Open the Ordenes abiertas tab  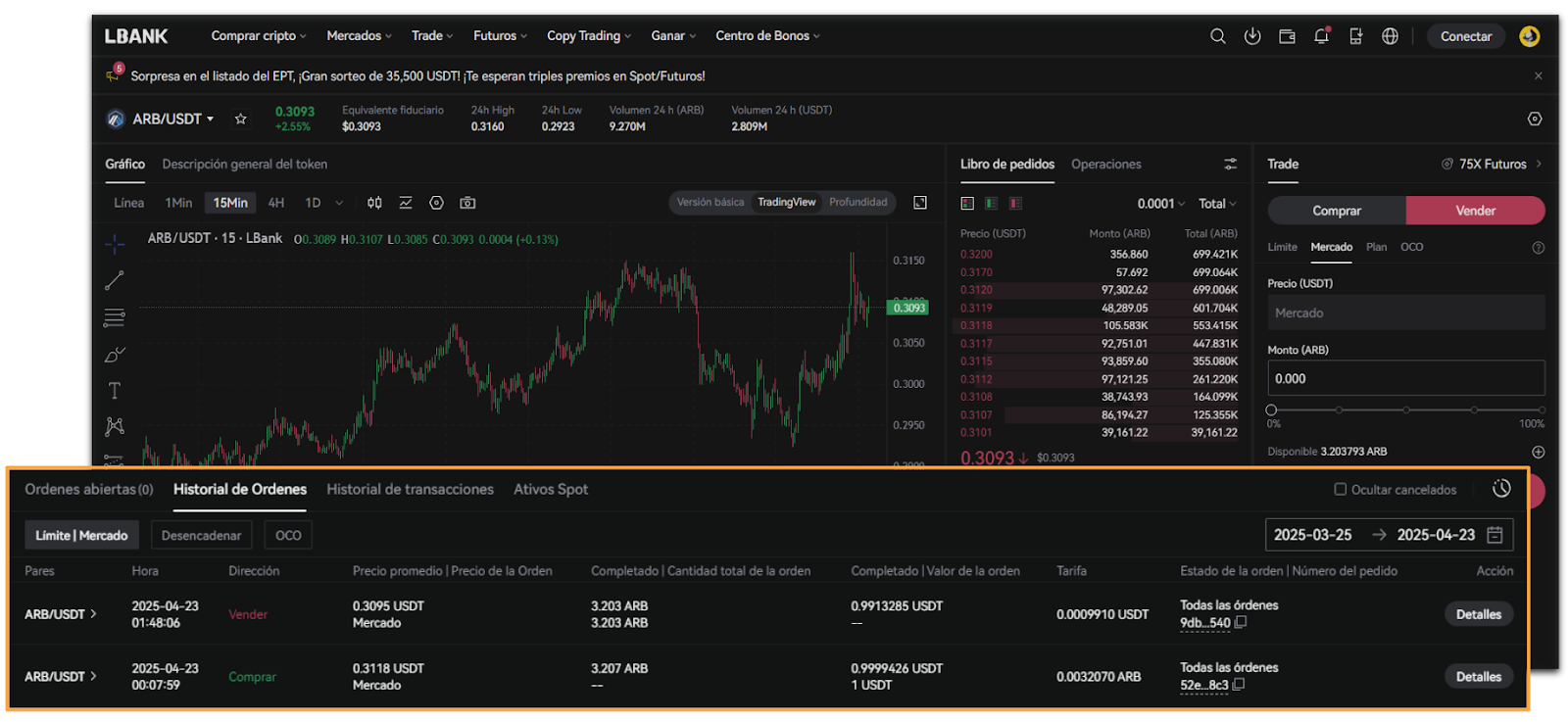click(89, 489)
